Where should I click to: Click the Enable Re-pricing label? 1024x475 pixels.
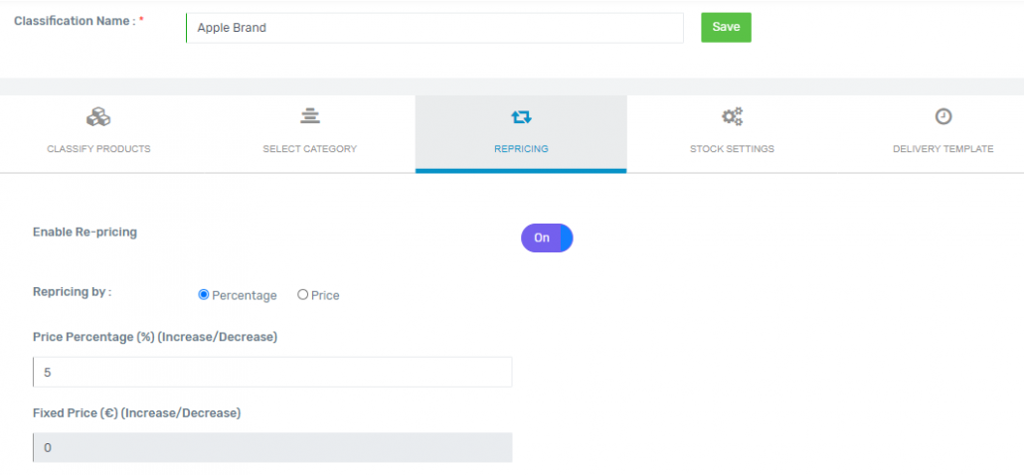tap(85, 232)
